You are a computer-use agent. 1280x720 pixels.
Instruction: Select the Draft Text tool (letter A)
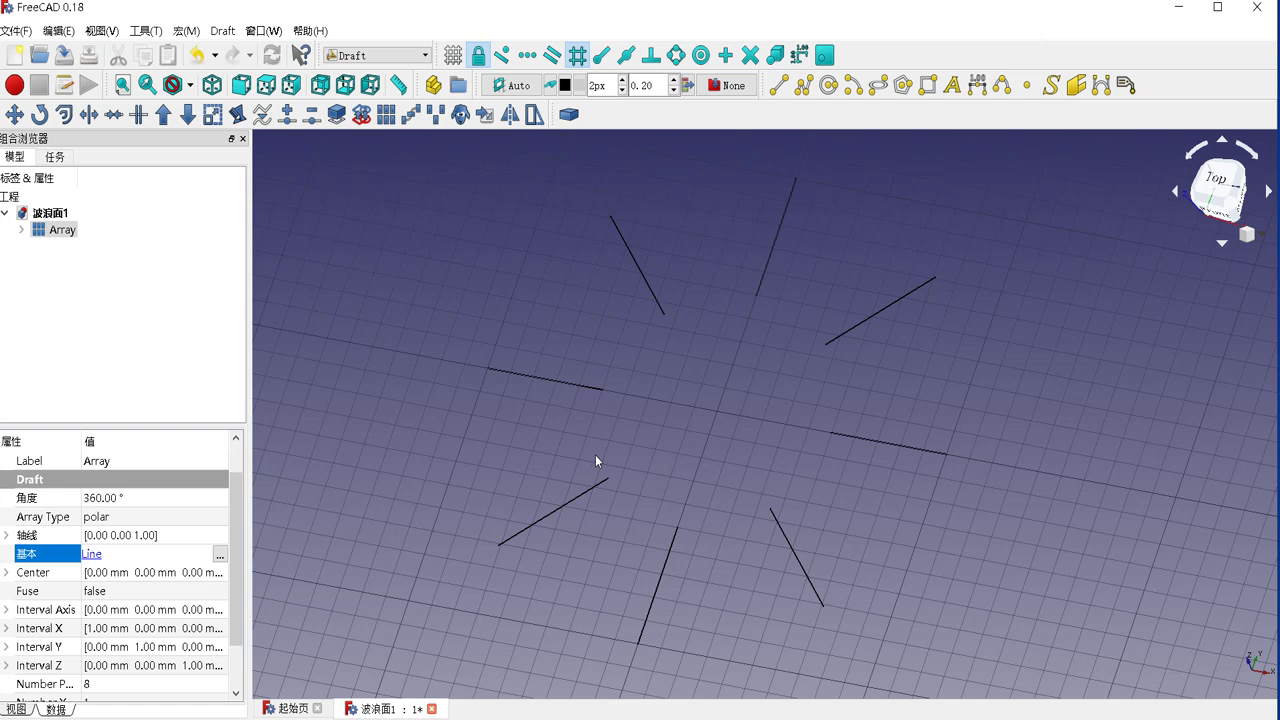(952, 85)
